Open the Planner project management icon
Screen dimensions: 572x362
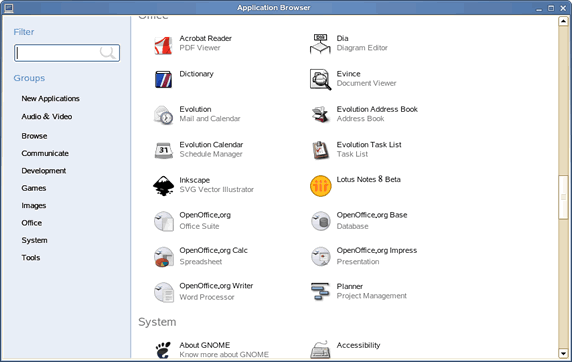coord(320,291)
